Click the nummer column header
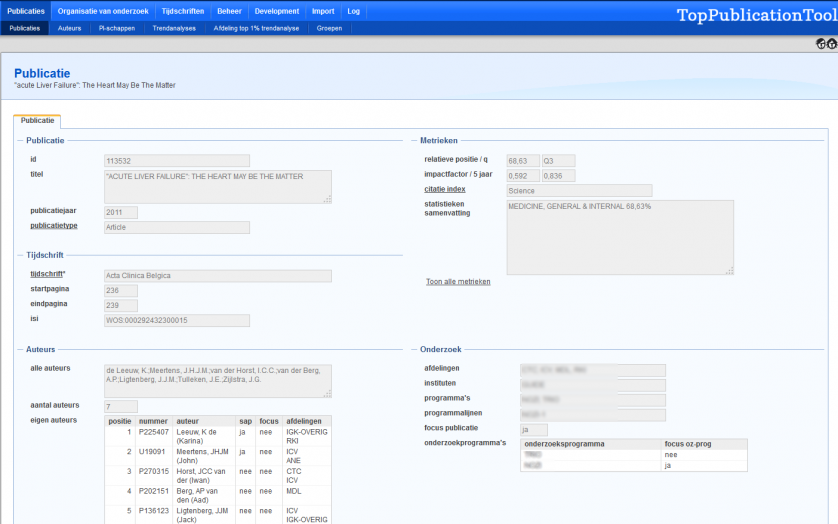Viewport: 838px width, 524px height. 153,421
